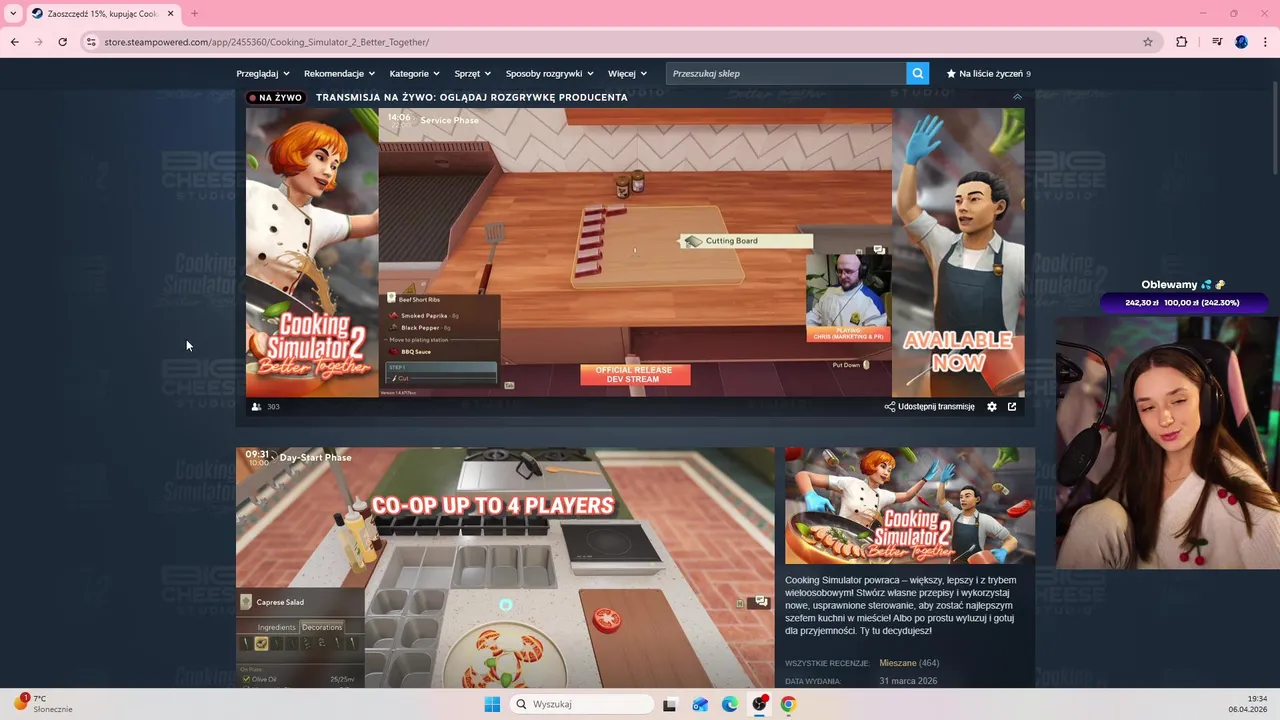1280x720 pixels.
Task: Open the Chrome three-dot menu
Action: tap(1266, 42)
